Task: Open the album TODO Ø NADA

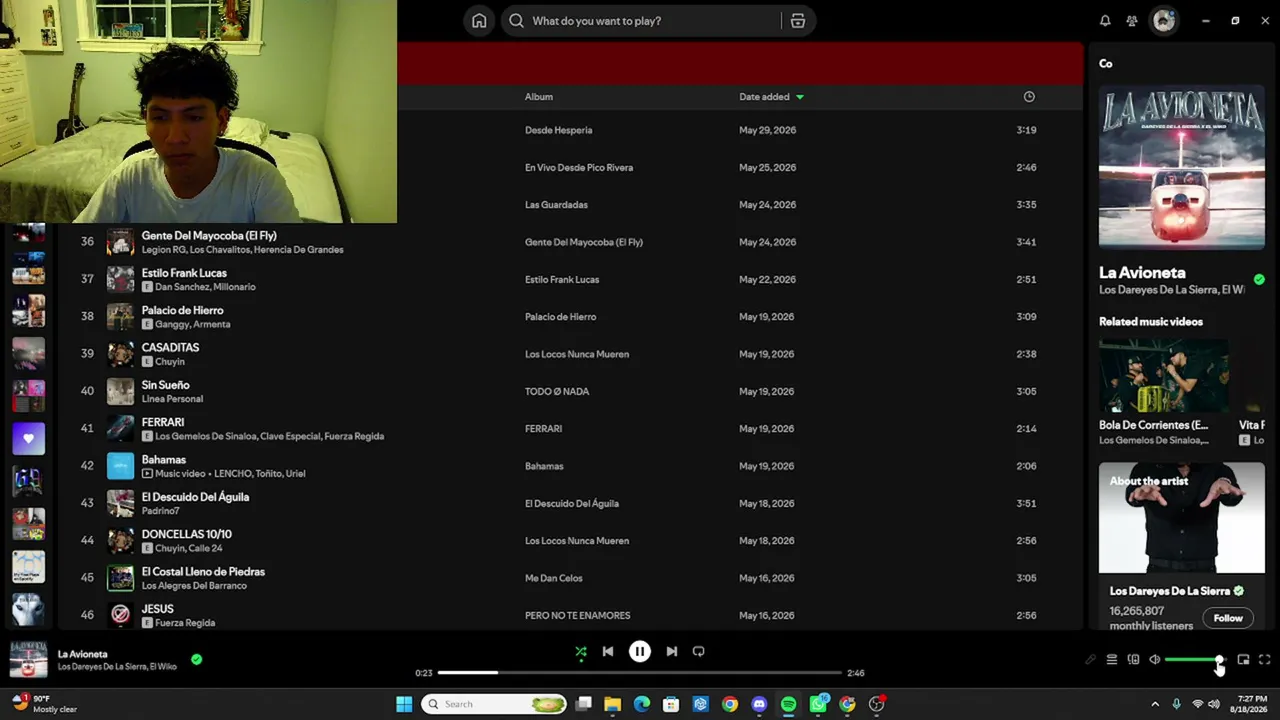Action: point(557,391)
